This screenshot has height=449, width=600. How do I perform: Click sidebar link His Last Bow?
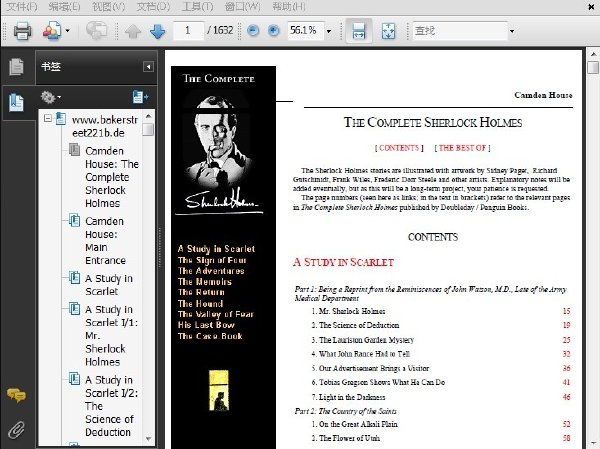tap(206, 325)
